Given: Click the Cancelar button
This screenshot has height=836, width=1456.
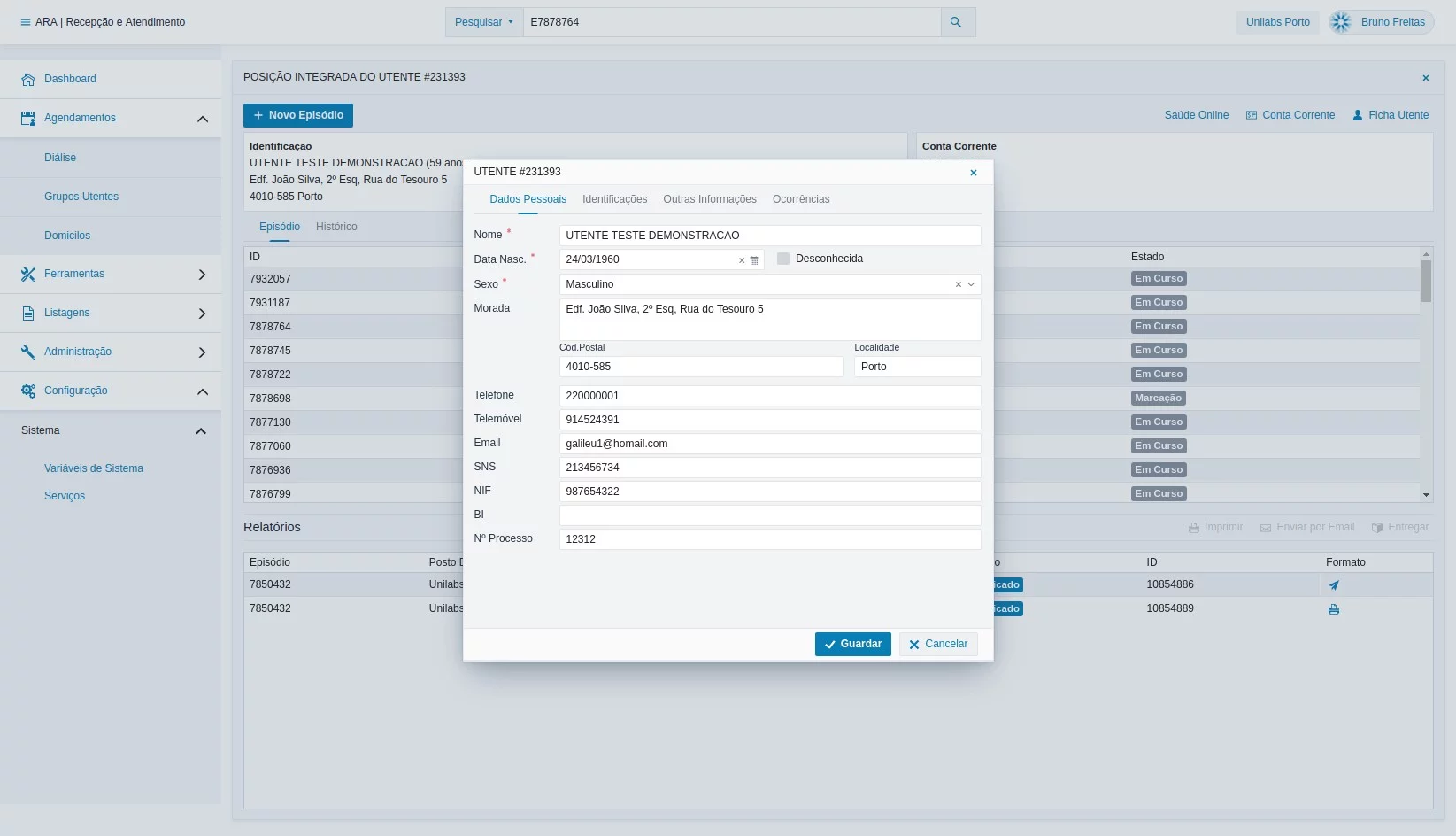Looking at the screenshot, I should click(x=938, y=645).
